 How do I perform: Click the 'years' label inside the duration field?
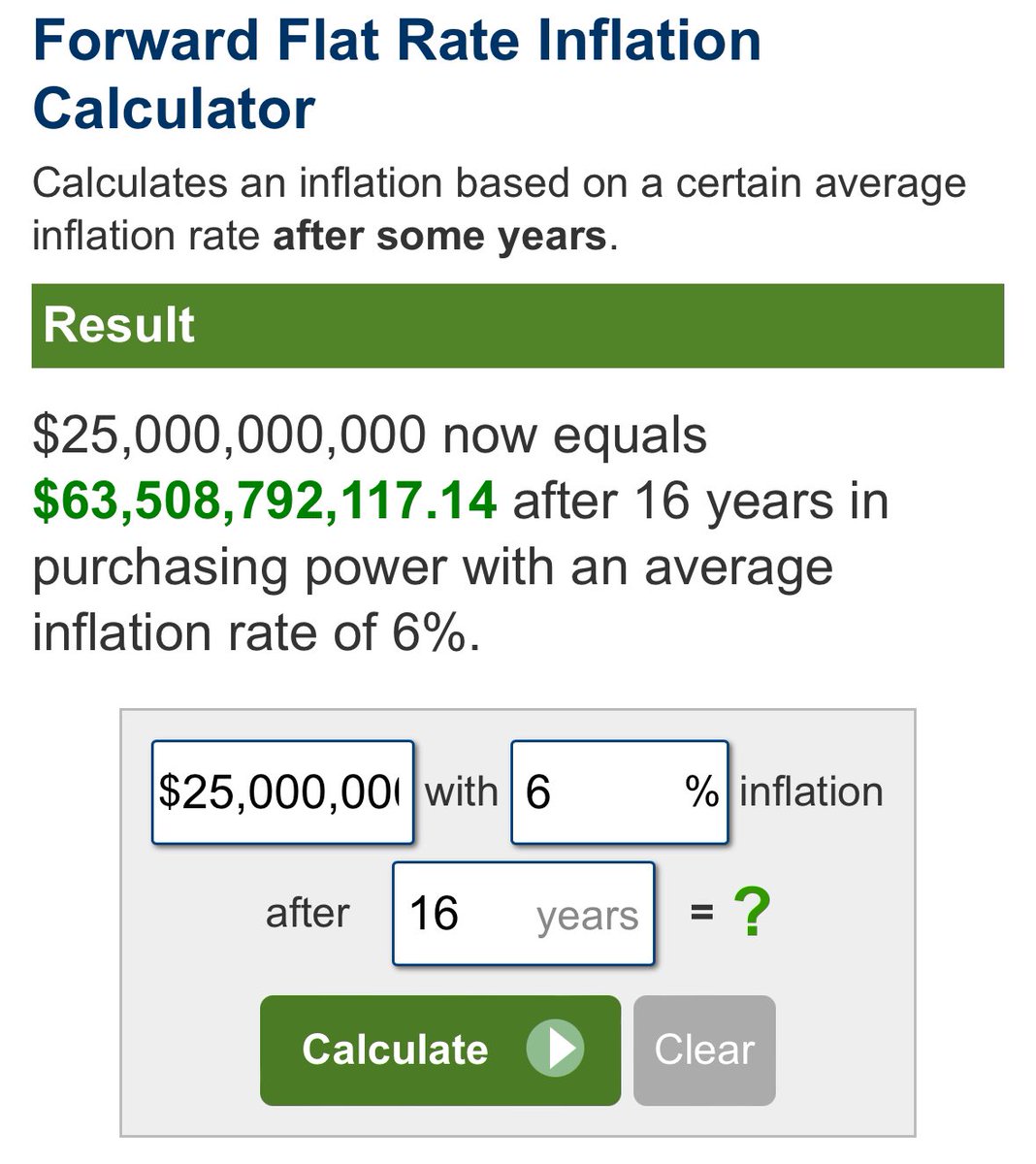588,916
